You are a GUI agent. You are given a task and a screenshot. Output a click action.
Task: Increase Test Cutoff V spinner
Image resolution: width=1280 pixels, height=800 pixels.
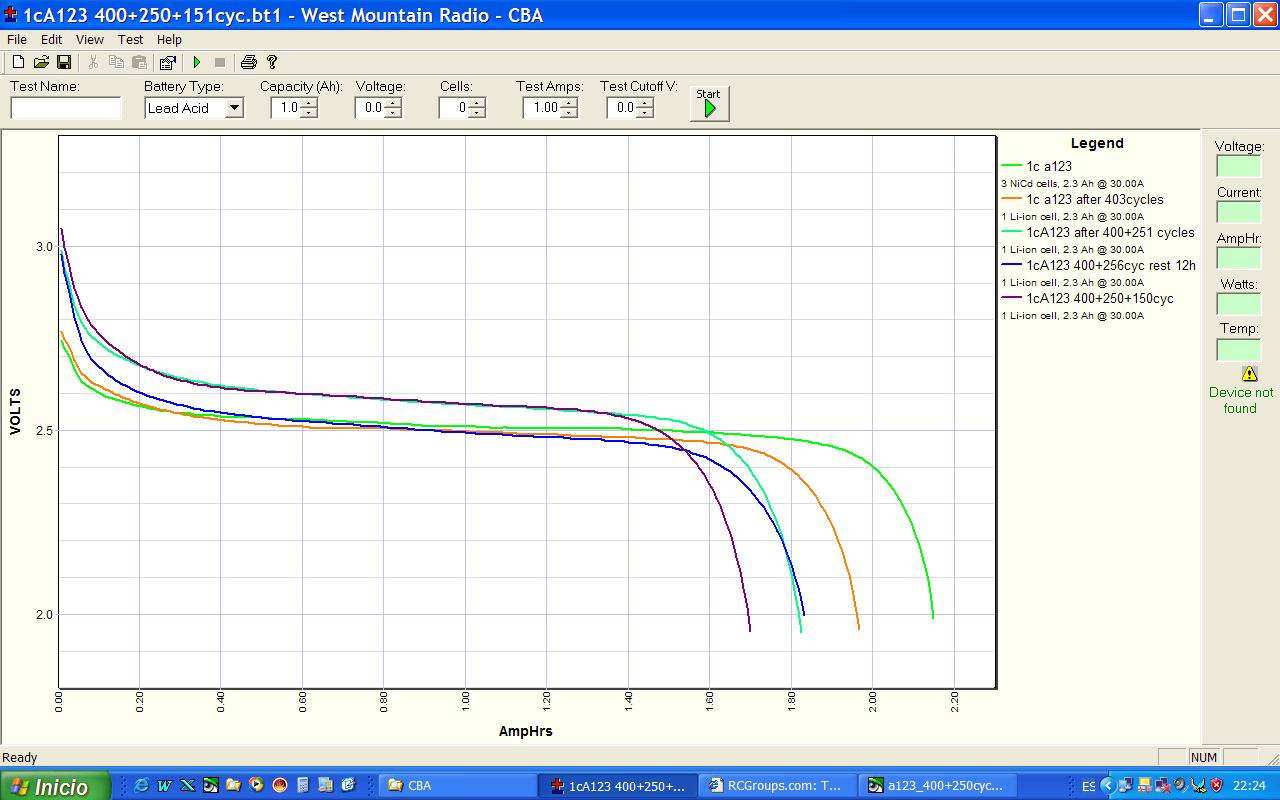tap(645, 103)
